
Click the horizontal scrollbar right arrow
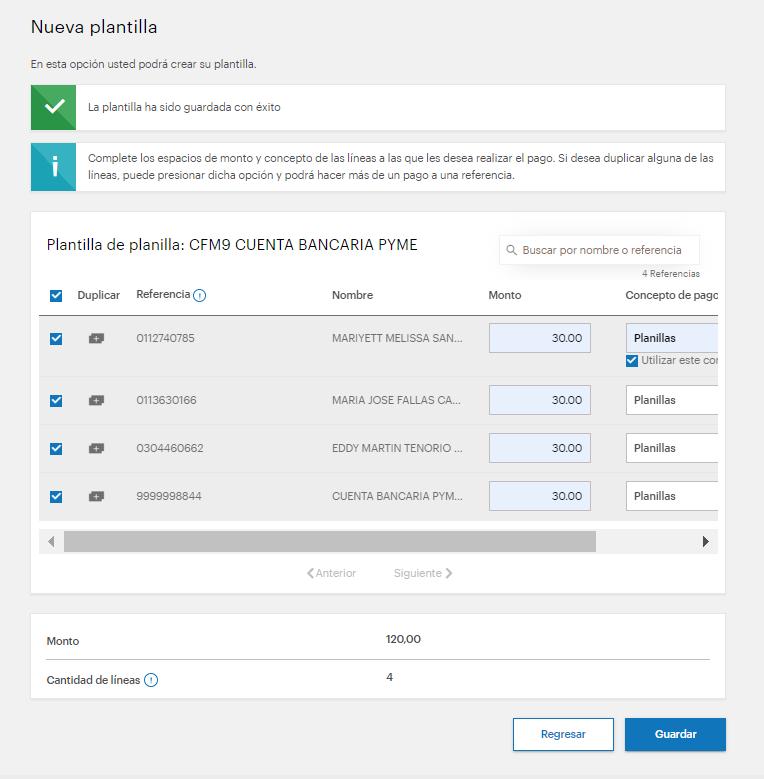pyautogui.click(x=705, y=542)
